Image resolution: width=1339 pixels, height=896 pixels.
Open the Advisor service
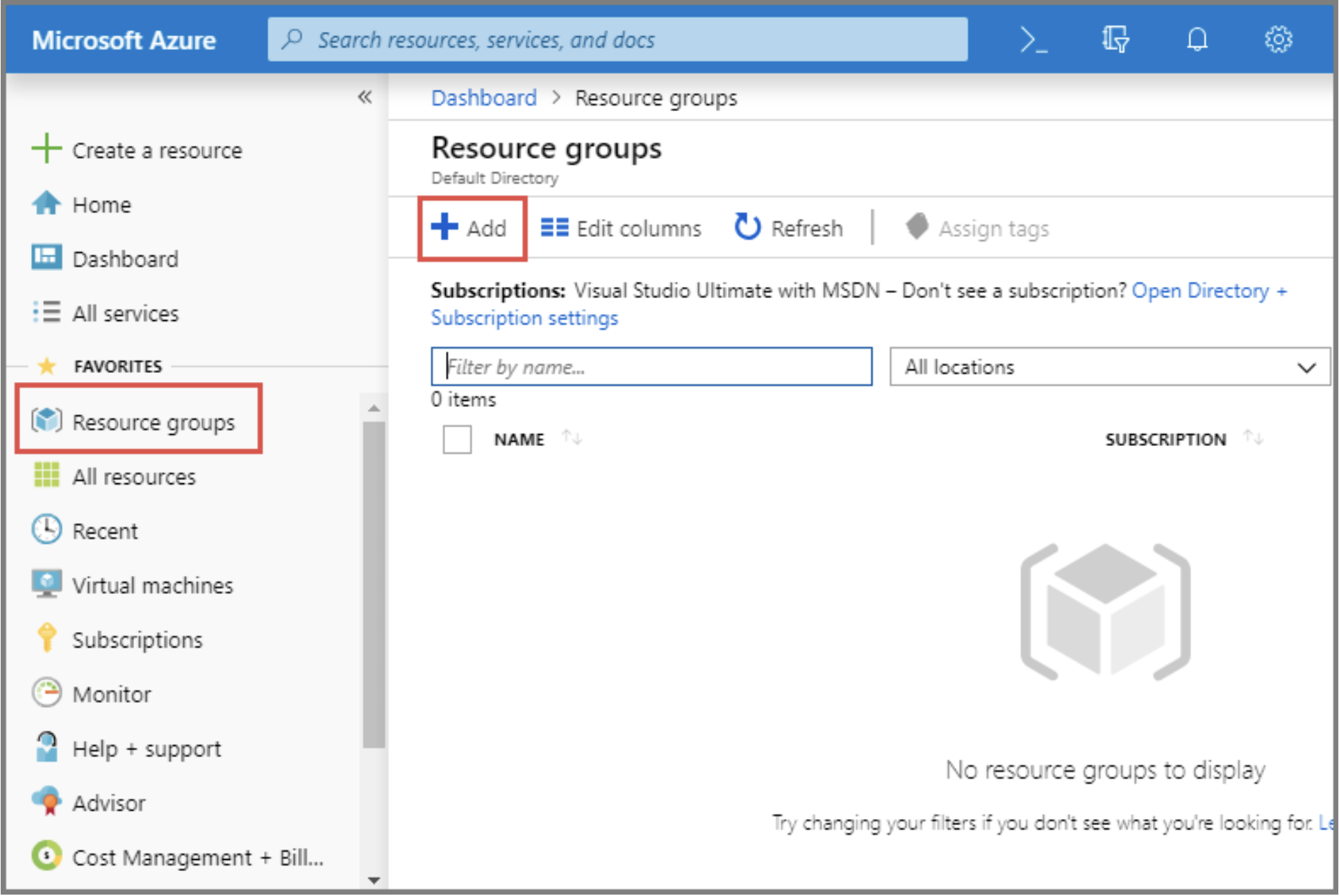(x=108, y=802)
